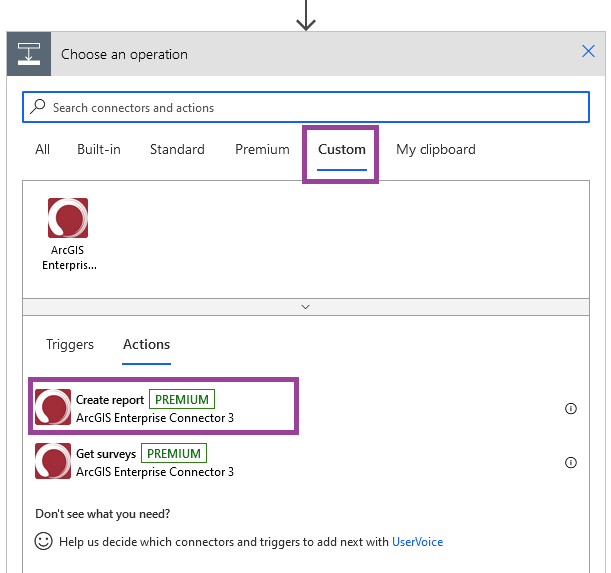This screenshot has height=573, width=611.
Task: Click the Create report action icon
Action: [x=53, y=407]
